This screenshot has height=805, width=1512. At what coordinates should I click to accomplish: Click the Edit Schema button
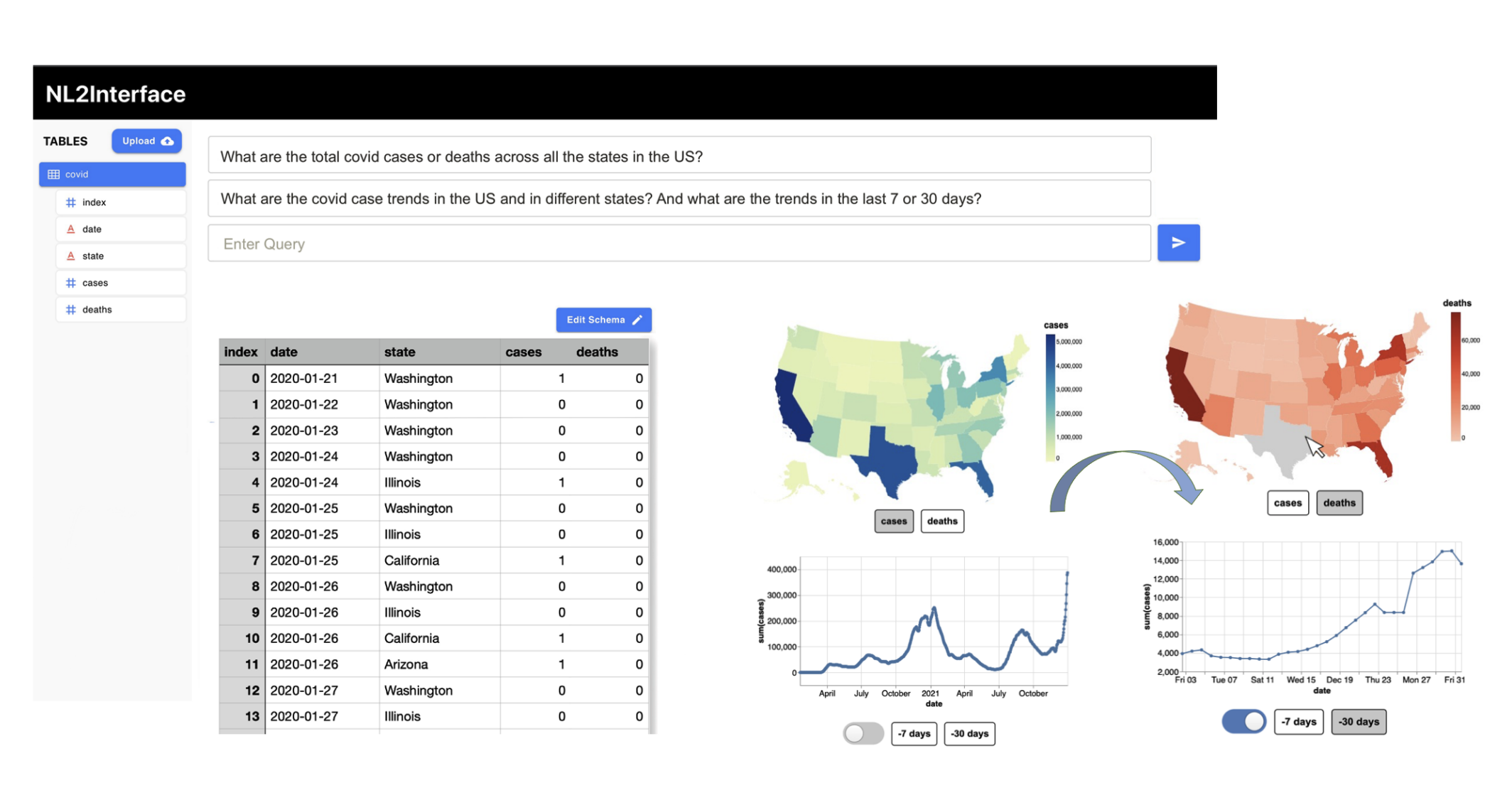click(x=603, y=320)
